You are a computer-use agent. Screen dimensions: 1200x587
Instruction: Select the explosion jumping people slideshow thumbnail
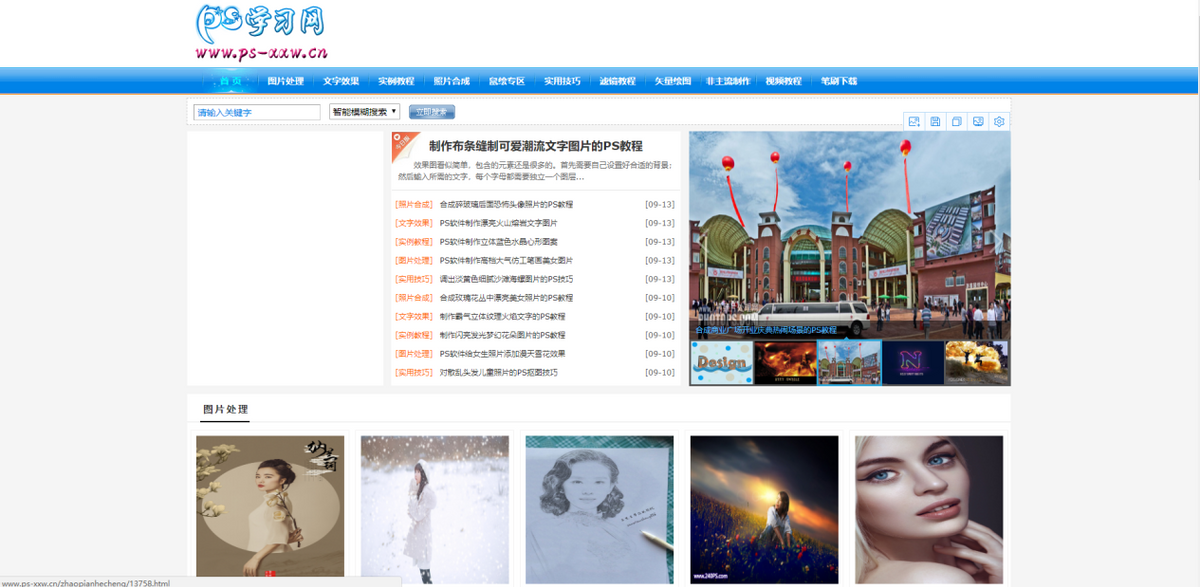(977, 362)
